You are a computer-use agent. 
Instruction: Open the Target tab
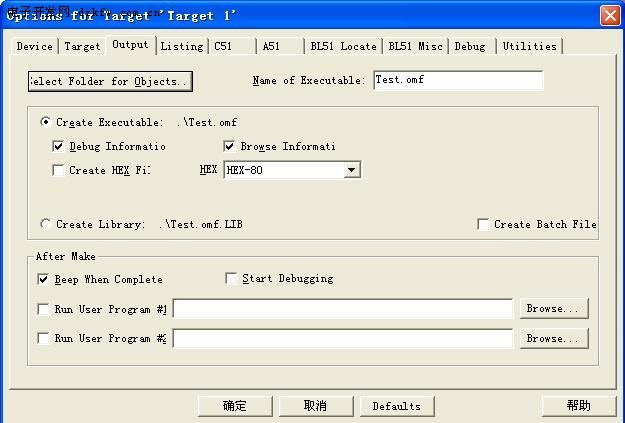82,46
